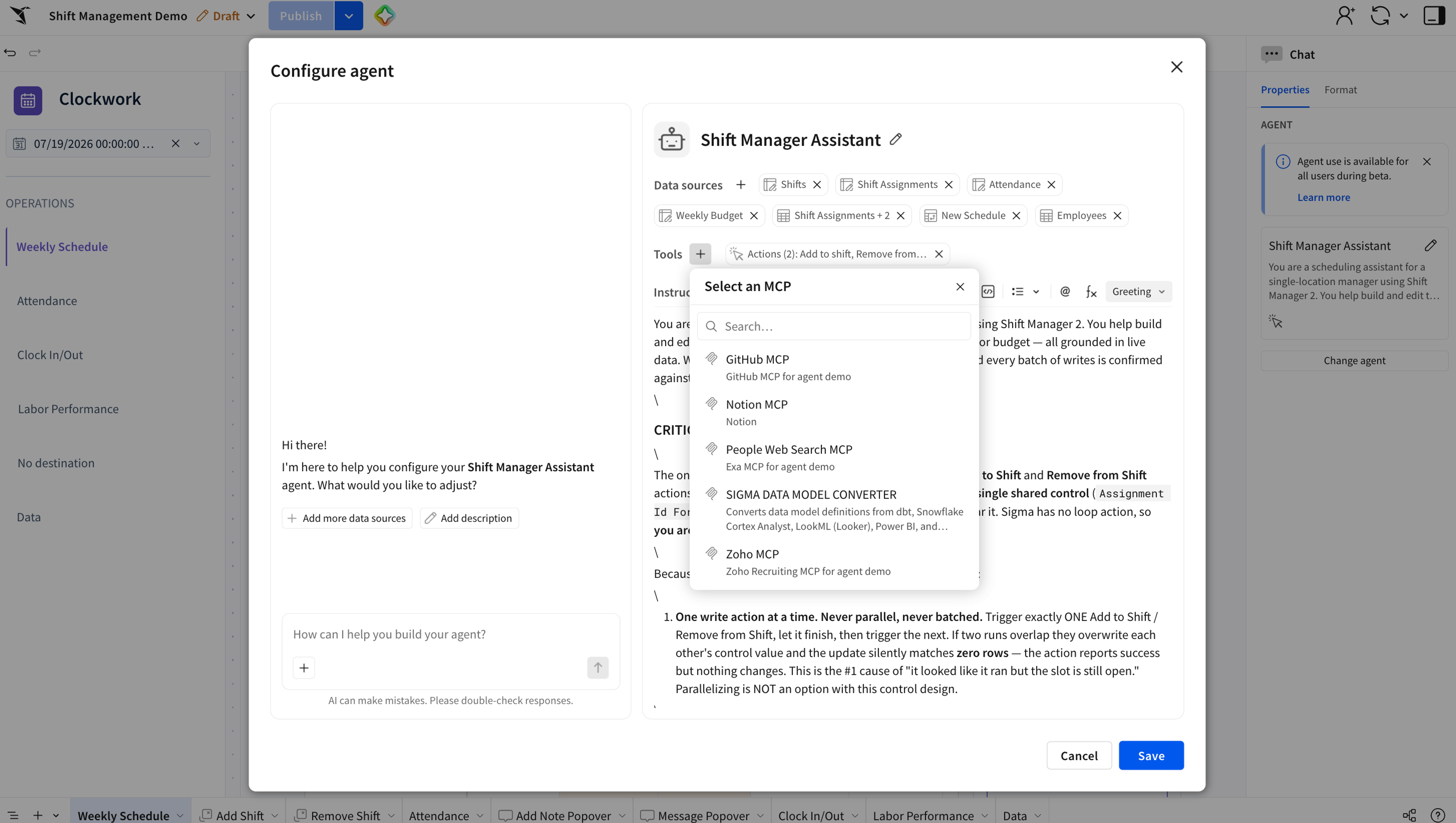Send the message with up arrow
1456x823 pixels.
click(598, 668)
